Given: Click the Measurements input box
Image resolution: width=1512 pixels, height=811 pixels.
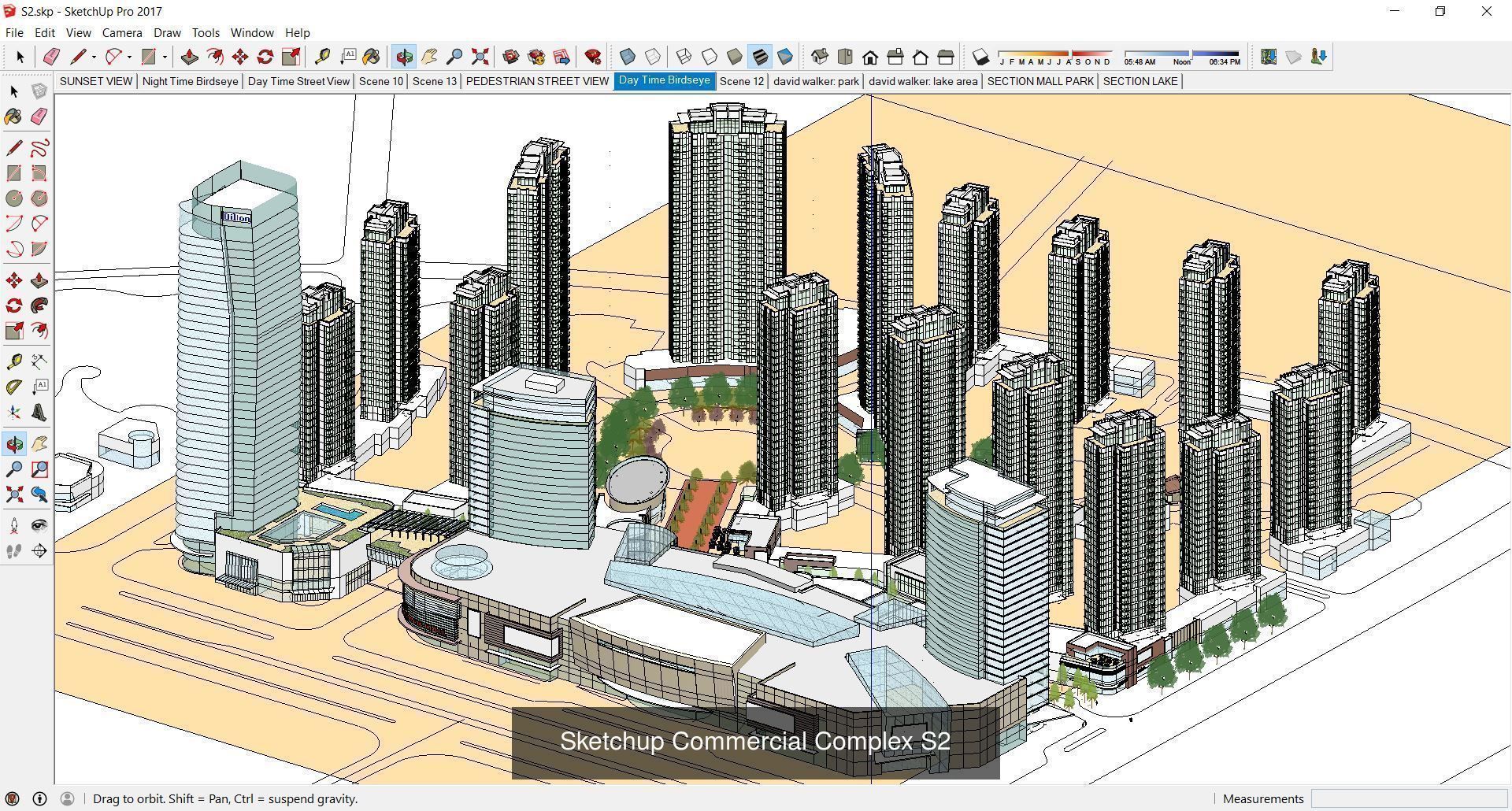Looking at the screenshot, I should click(1409, 798).
